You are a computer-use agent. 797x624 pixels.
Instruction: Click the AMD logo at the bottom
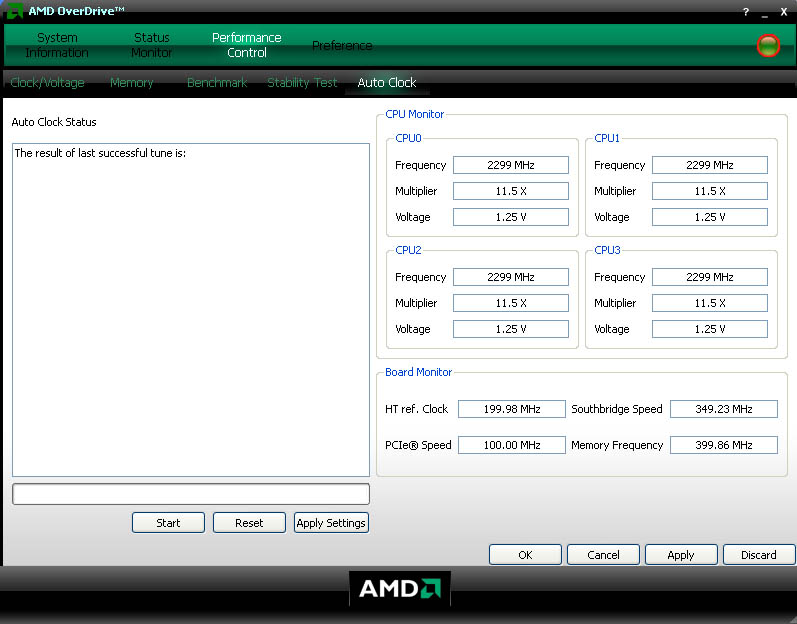[400, 589]
